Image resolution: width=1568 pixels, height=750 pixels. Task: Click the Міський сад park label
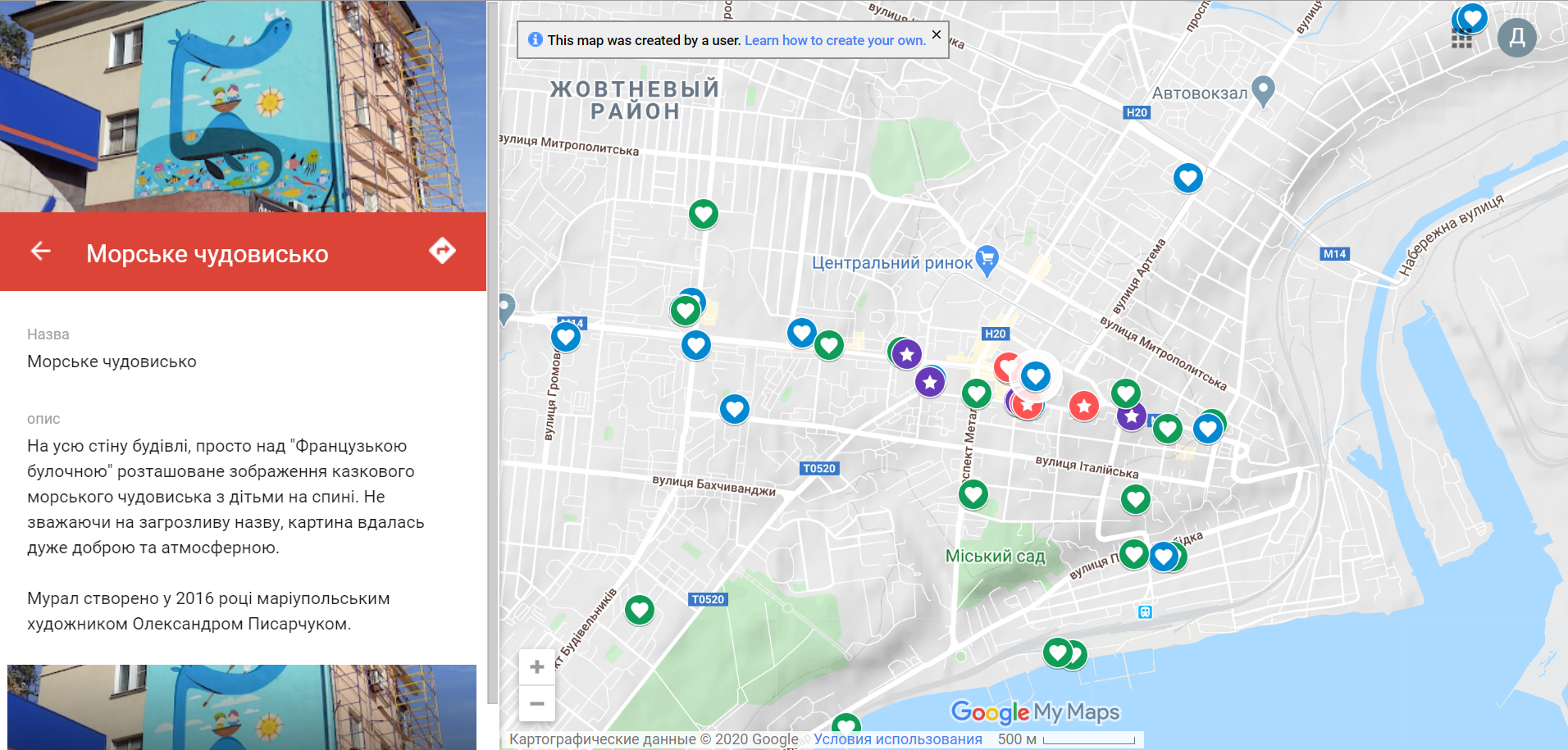point(995,557)
